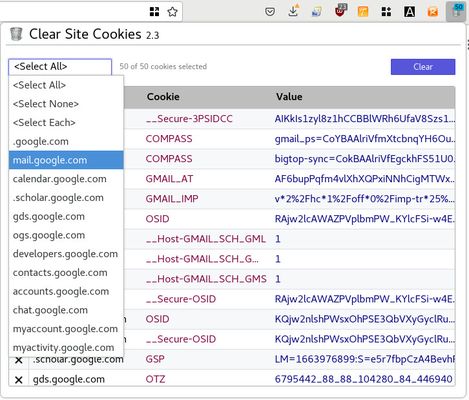Select the __Host-GMAIL_SCH_GMS cookie name
The height and width of the screenshot is (400, 469).
(206, 279)
